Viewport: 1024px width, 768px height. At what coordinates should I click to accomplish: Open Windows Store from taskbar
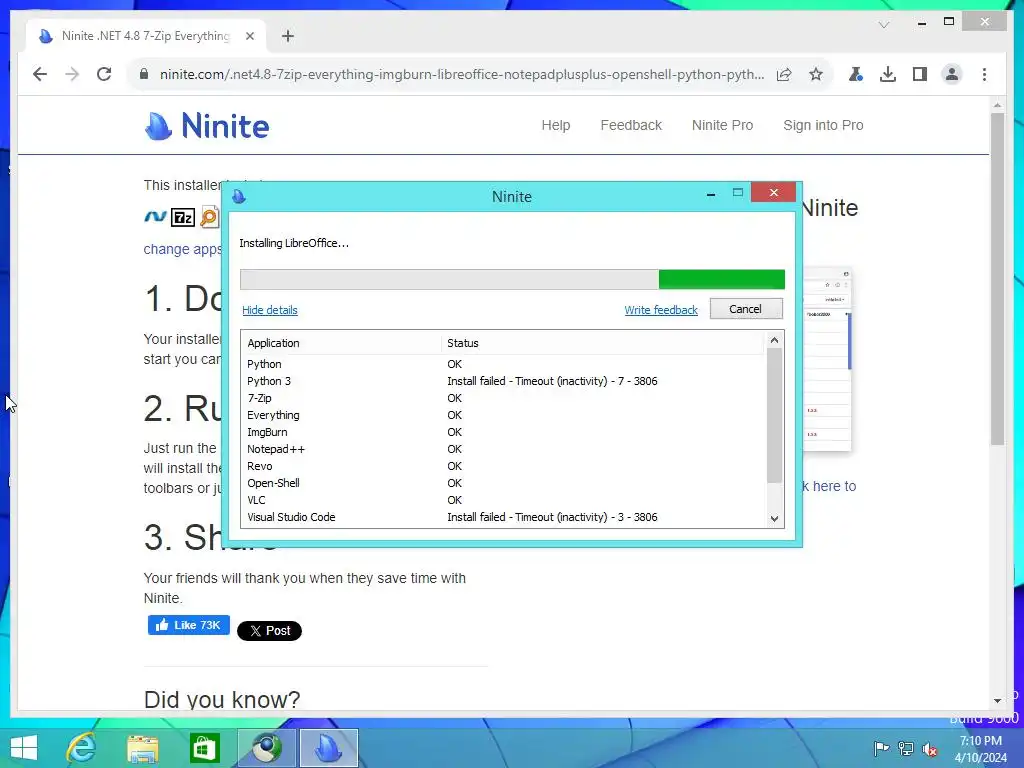coord(204,748)
